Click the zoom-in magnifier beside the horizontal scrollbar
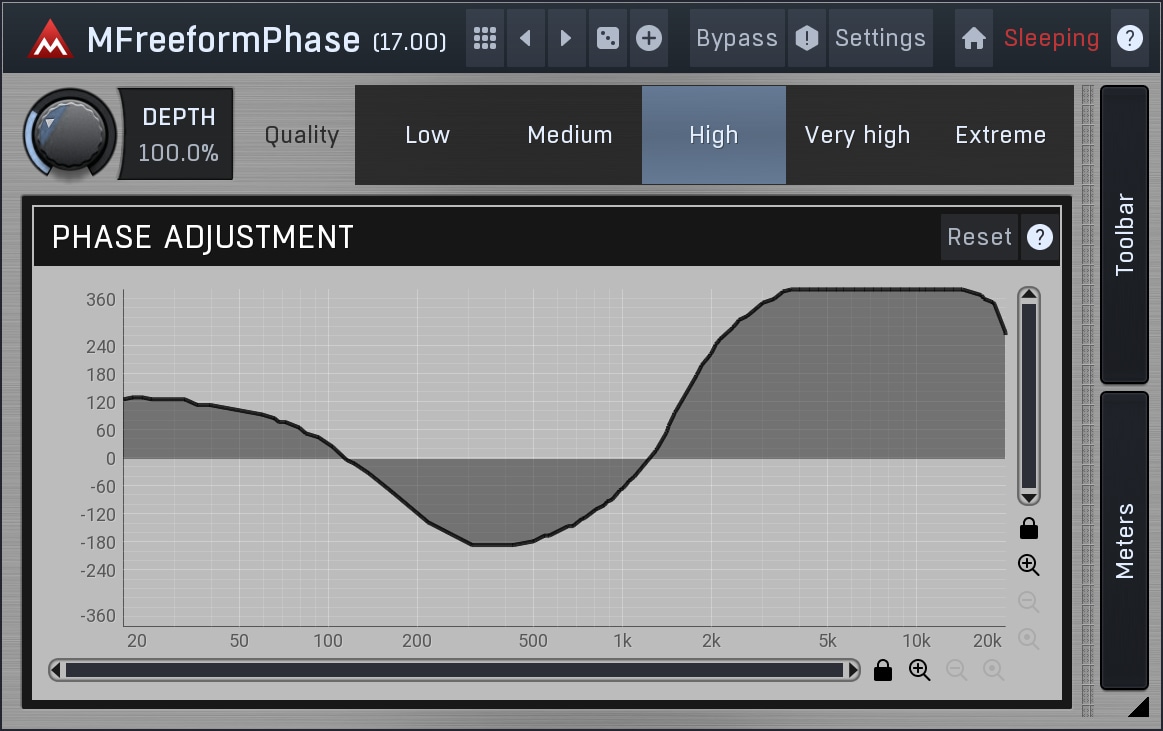 click(919, 670)
